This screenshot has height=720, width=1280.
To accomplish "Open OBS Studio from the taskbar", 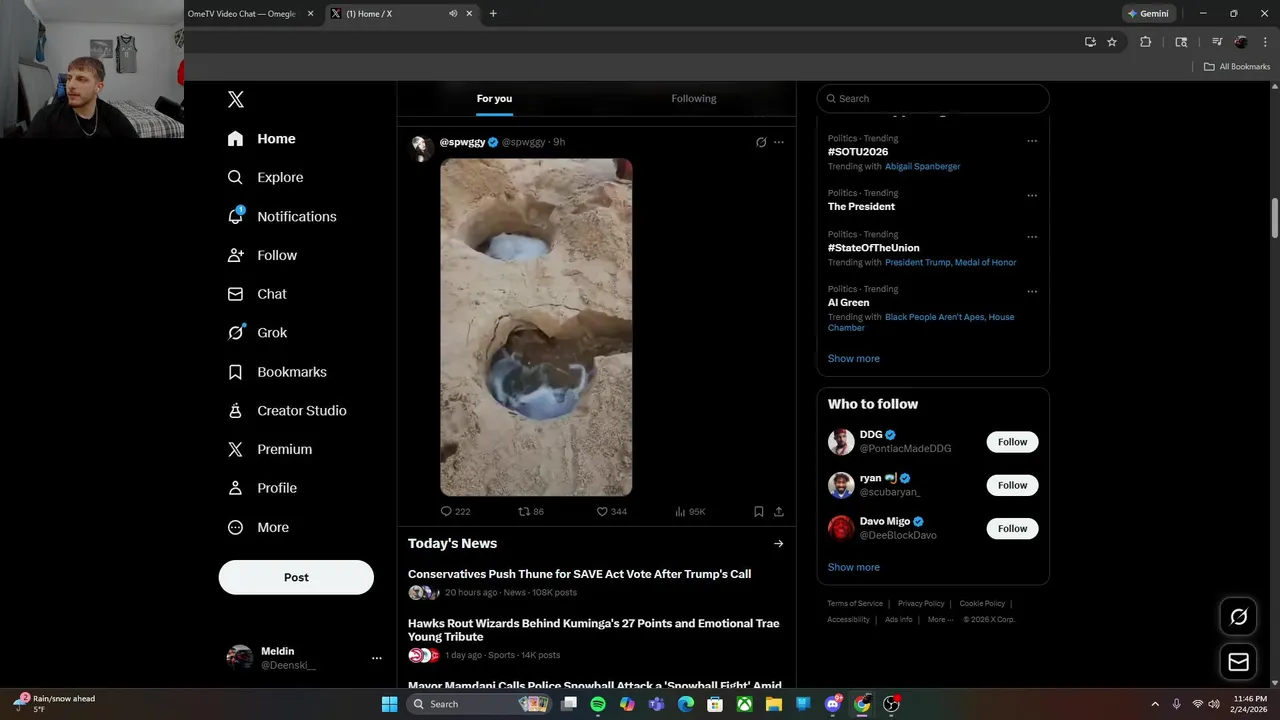I will [891, 704].
